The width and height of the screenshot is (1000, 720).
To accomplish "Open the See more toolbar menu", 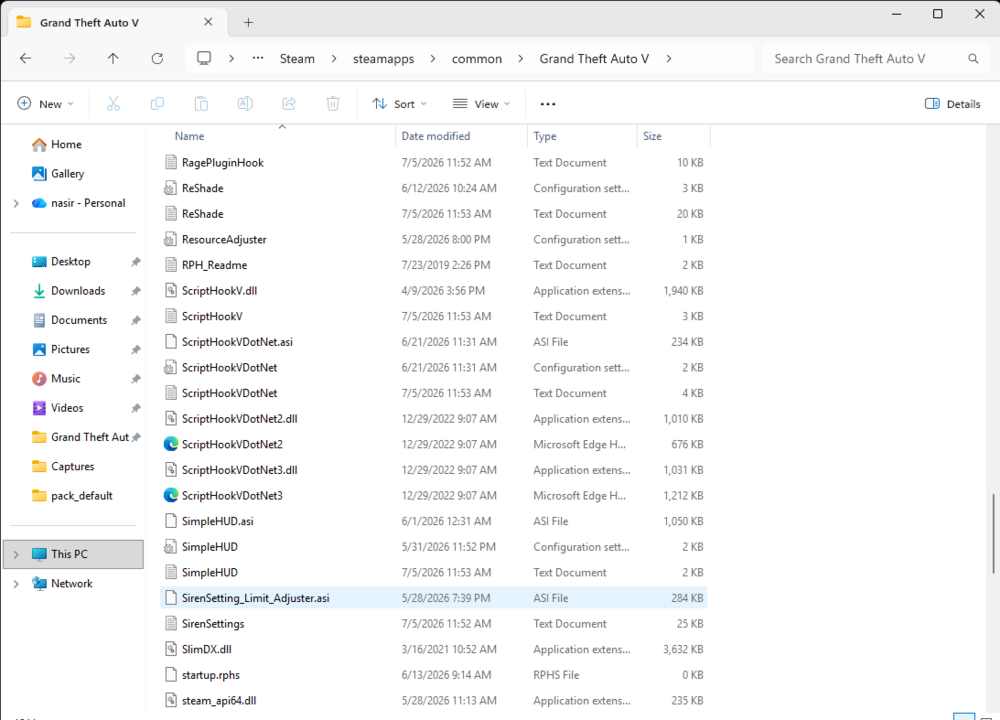I will point(548,104).
